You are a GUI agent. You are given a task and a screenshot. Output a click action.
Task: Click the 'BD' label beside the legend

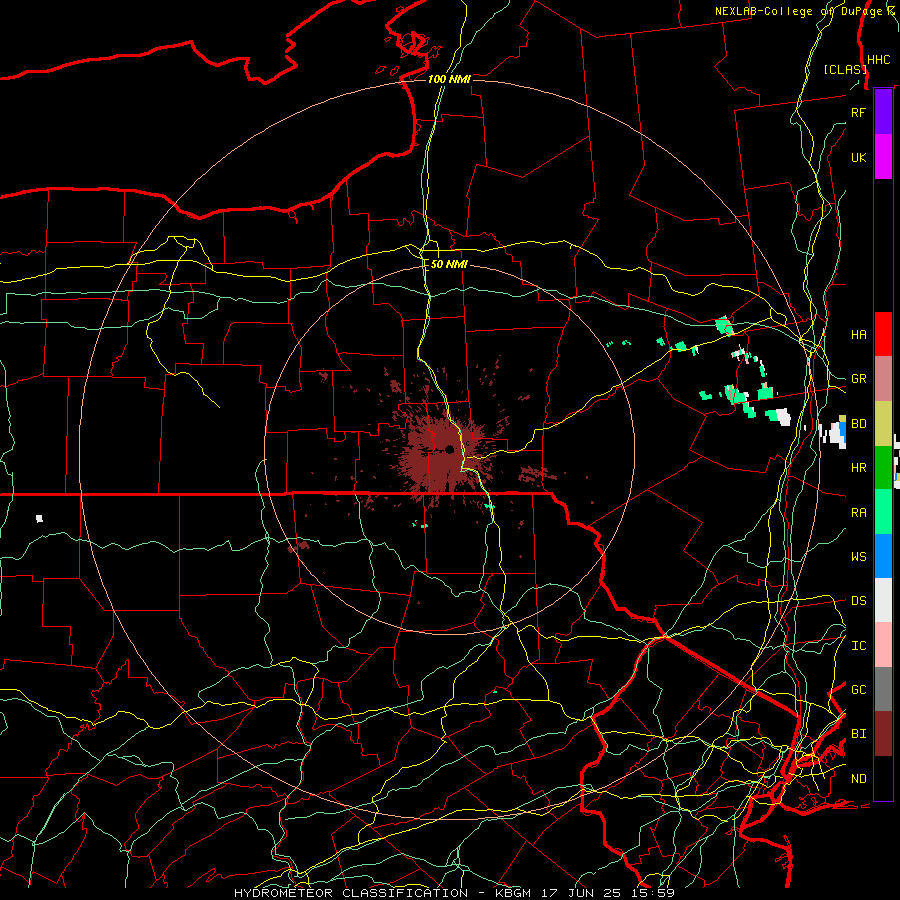tap(858, 424)
